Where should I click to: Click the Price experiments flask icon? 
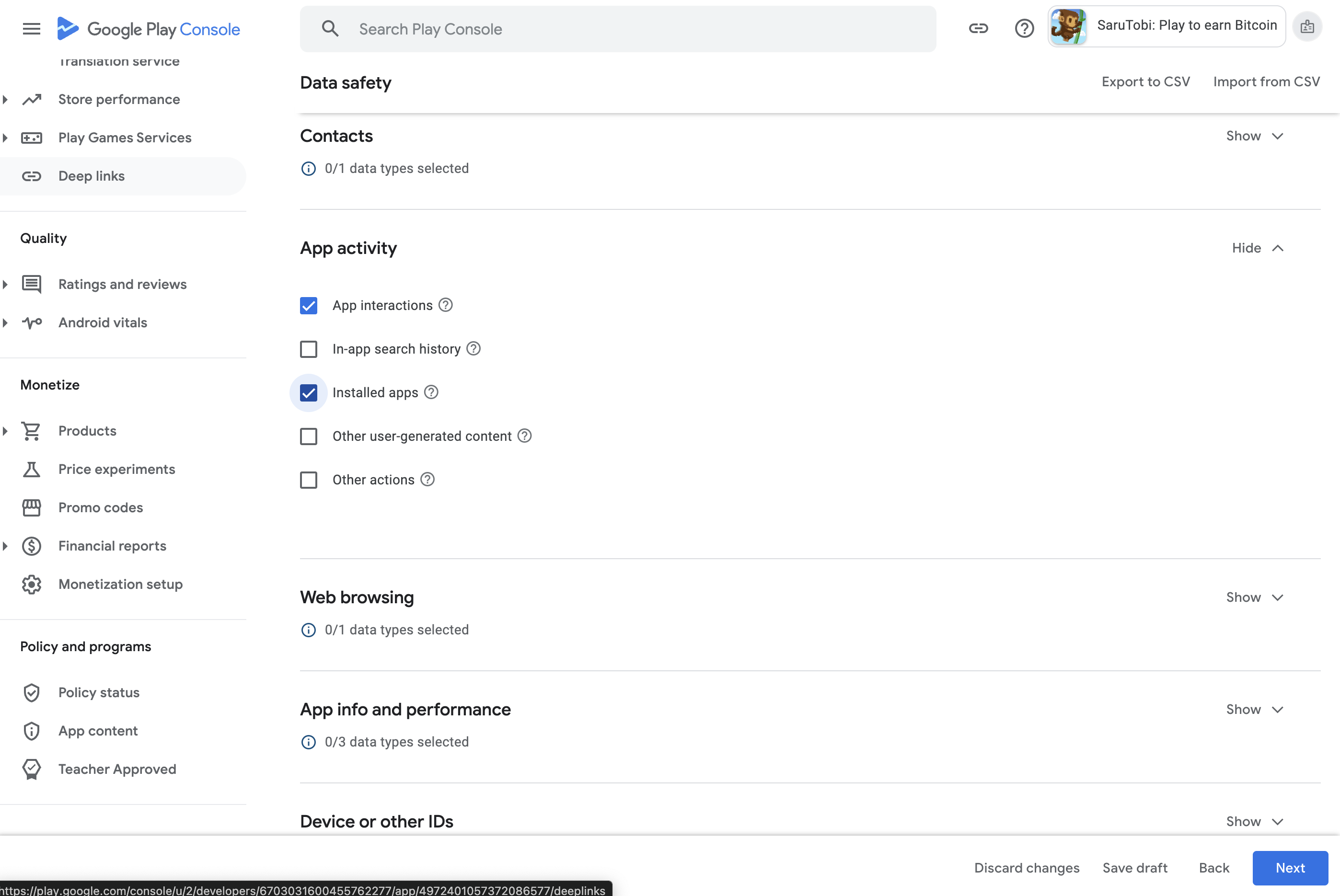click(x=32, y=469)
